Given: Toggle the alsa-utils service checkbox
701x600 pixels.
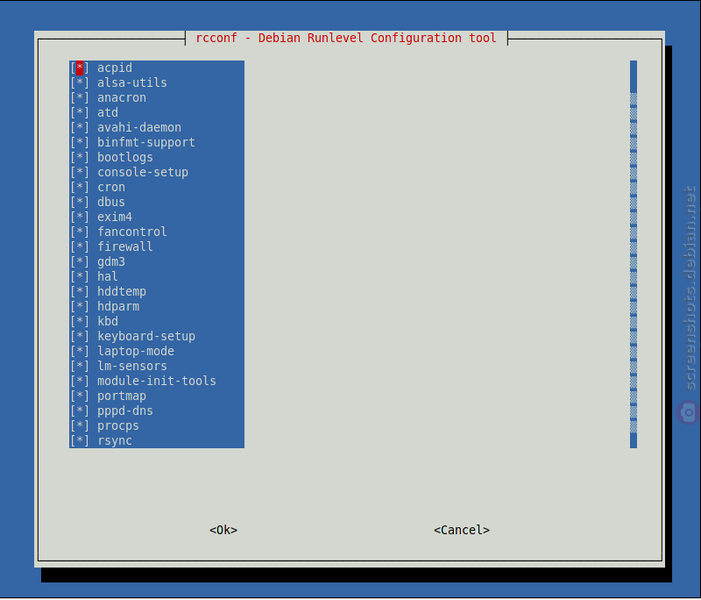Looking at the screenshot, I should tap(80, 83).
